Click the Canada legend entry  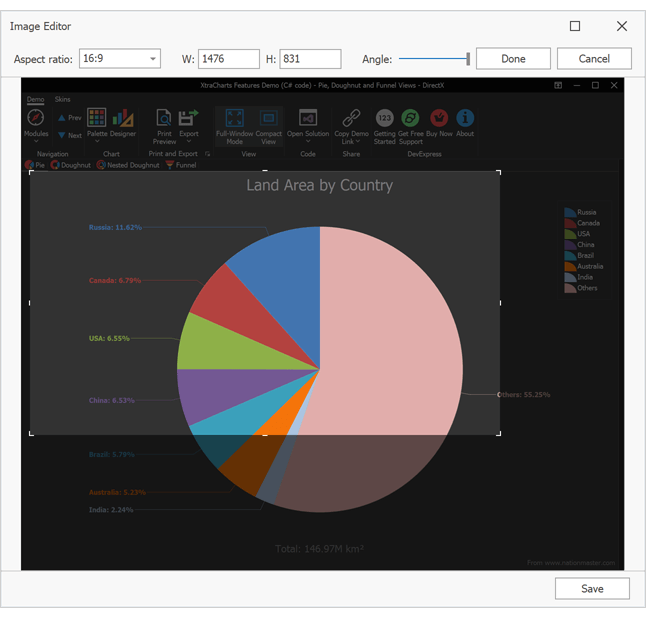point(582,223)
